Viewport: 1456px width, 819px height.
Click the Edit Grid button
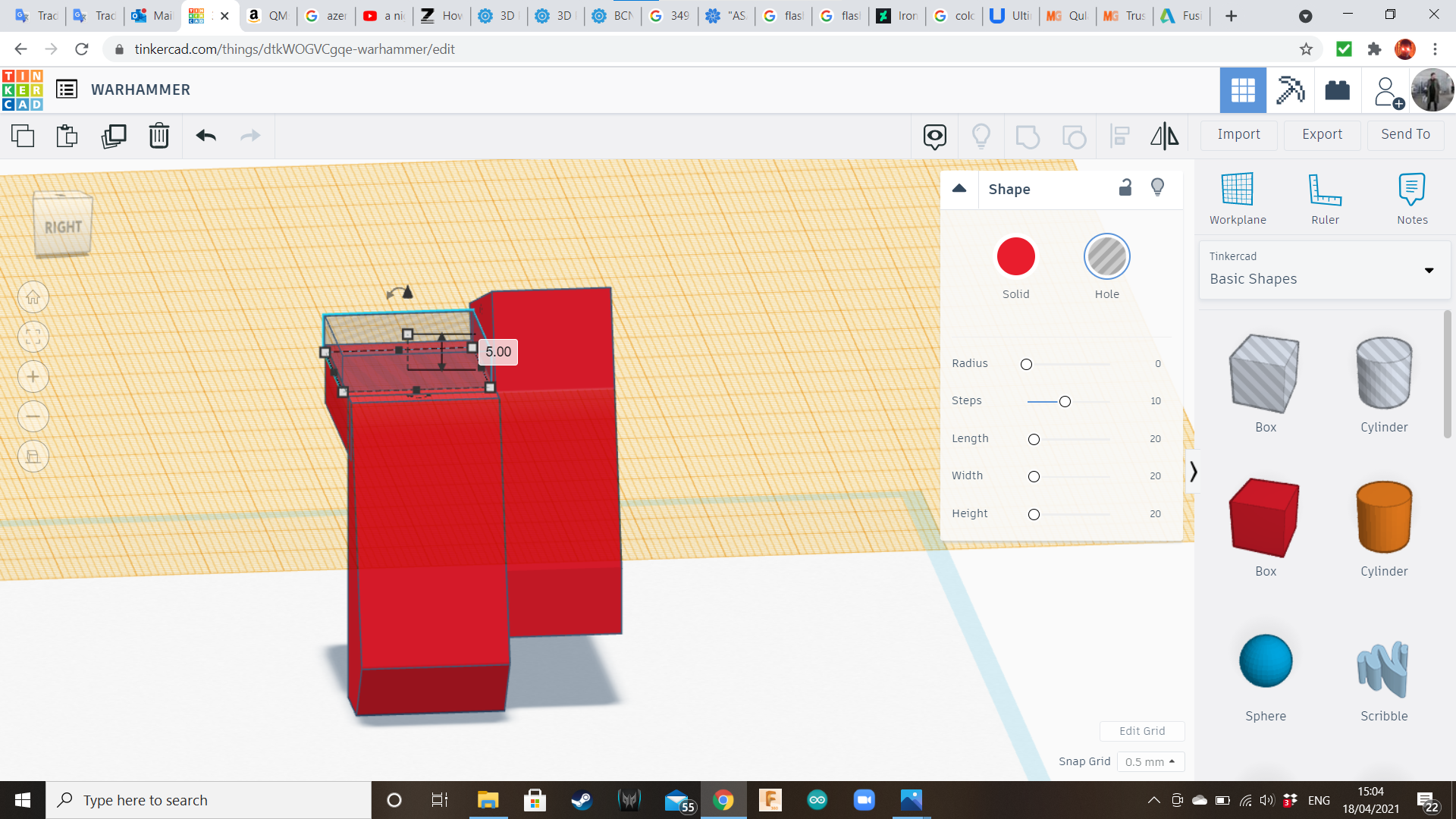coord(1142,731)
